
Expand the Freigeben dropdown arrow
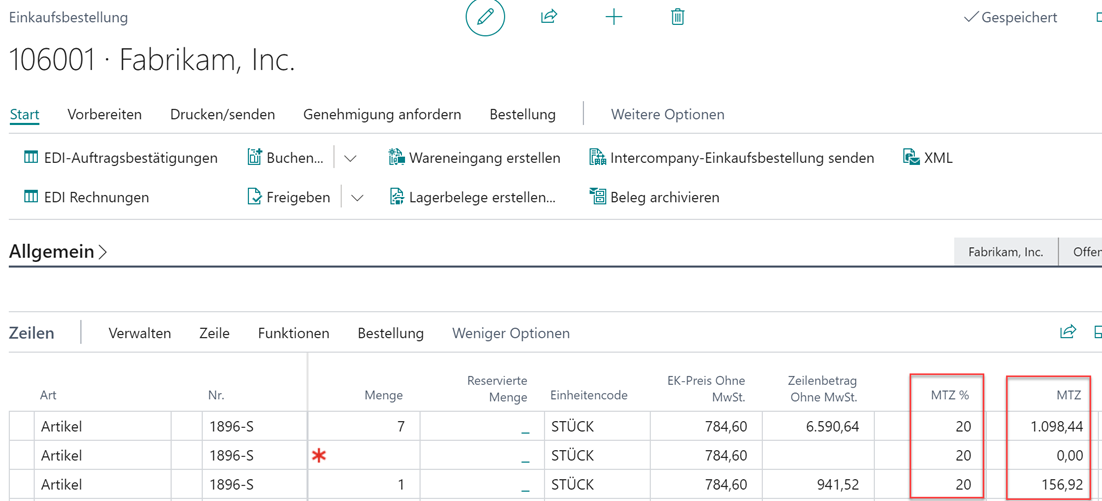tap(357, 197)
